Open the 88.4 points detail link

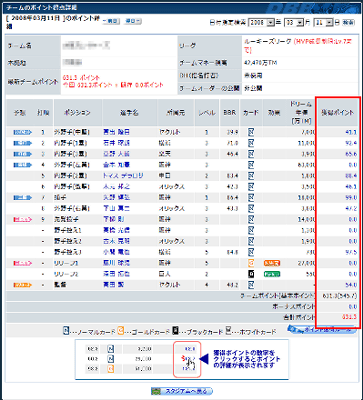tap(351, 176)
